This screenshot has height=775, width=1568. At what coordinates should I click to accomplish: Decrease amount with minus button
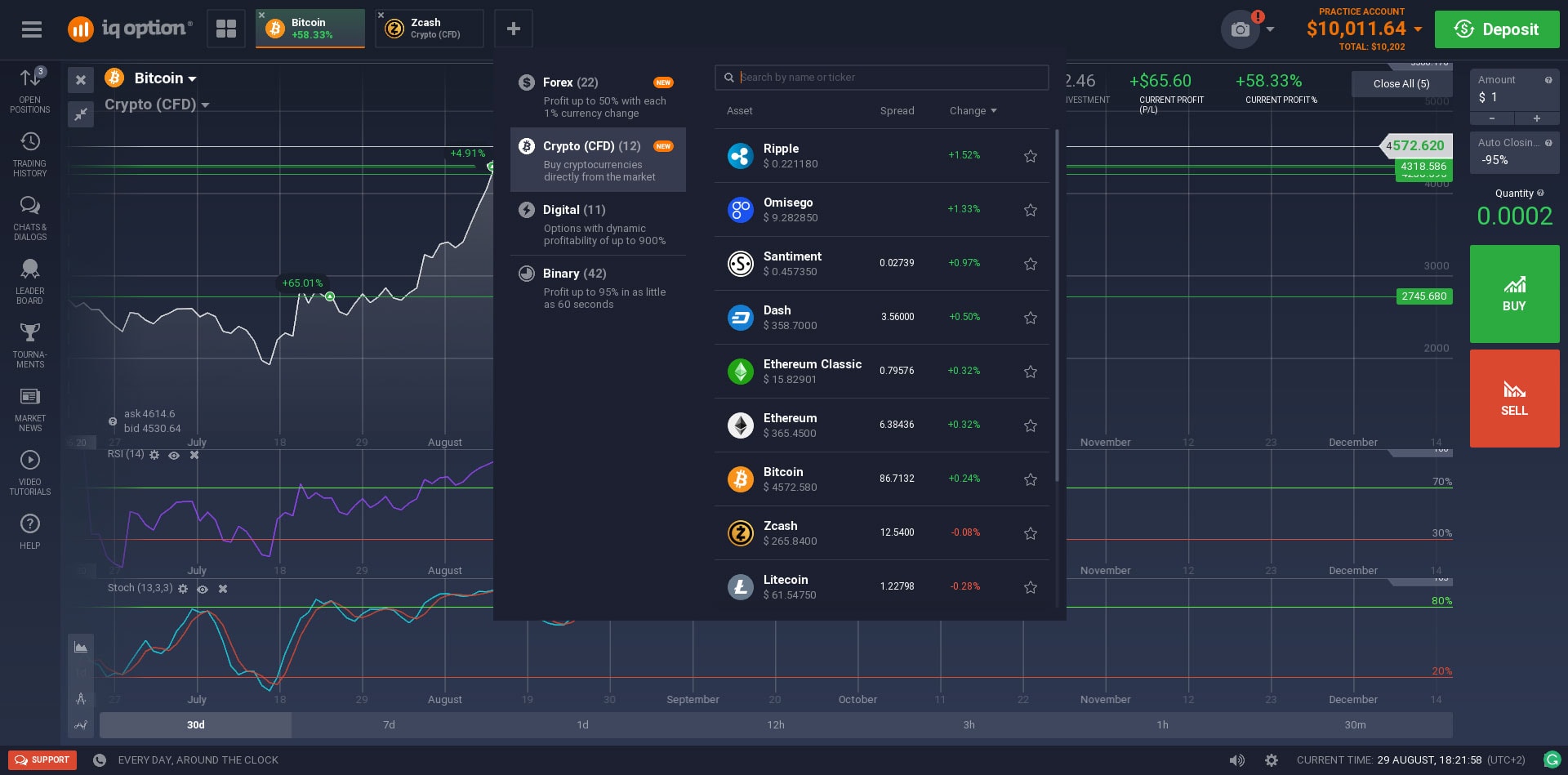(1491, 119)
